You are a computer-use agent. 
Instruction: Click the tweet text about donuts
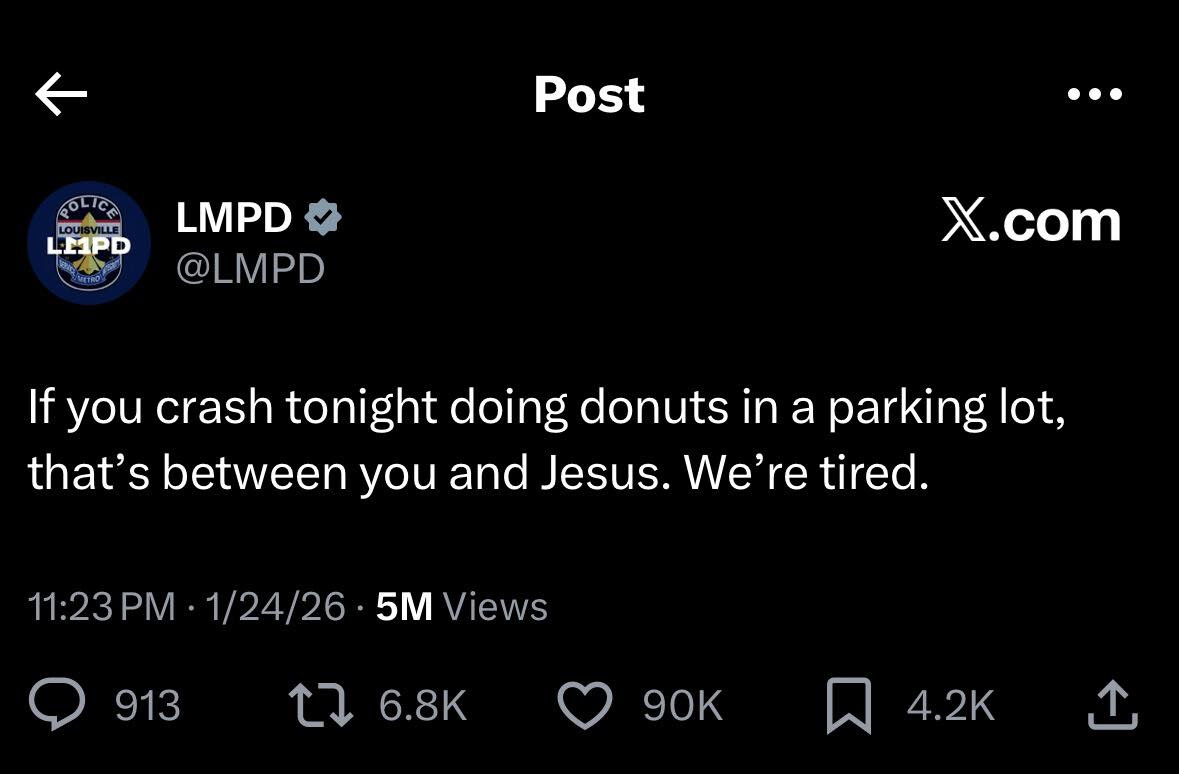[x=545, y=441]
